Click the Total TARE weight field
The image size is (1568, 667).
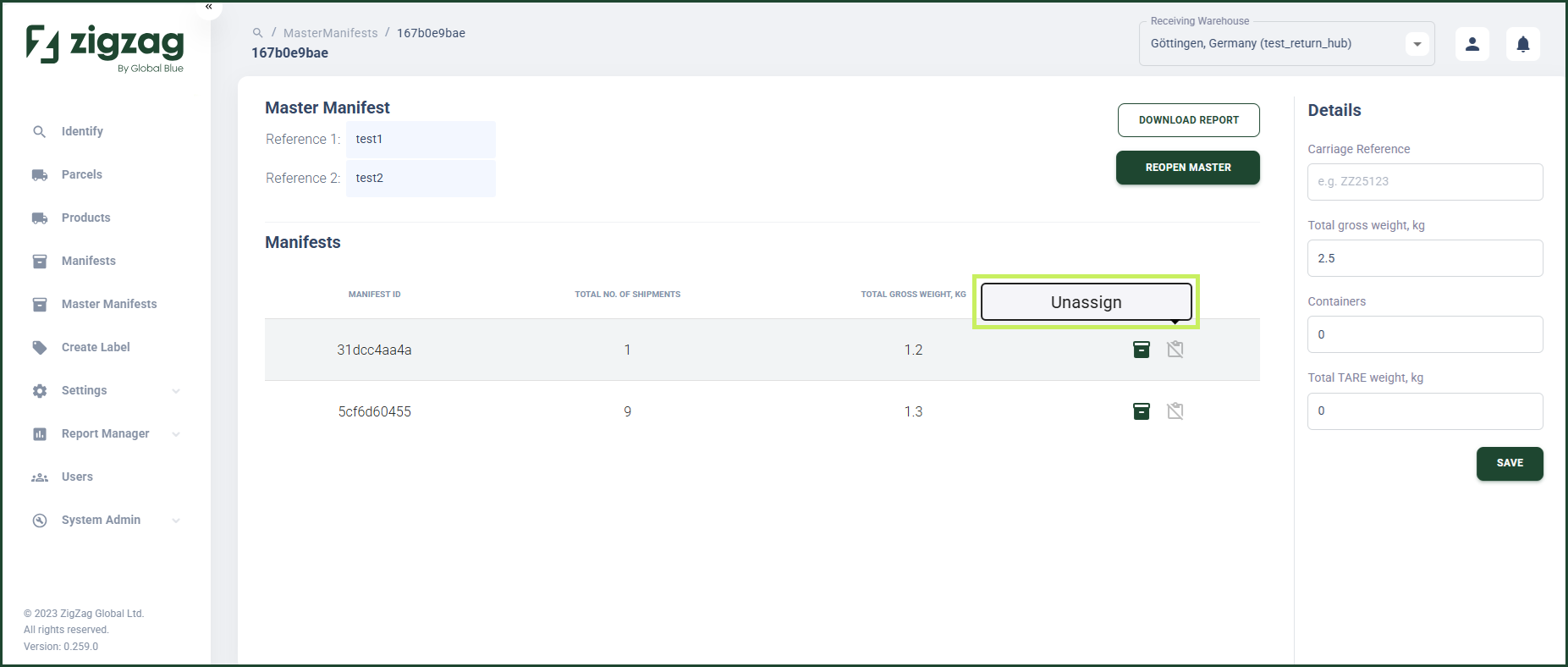pos(1425,411)
